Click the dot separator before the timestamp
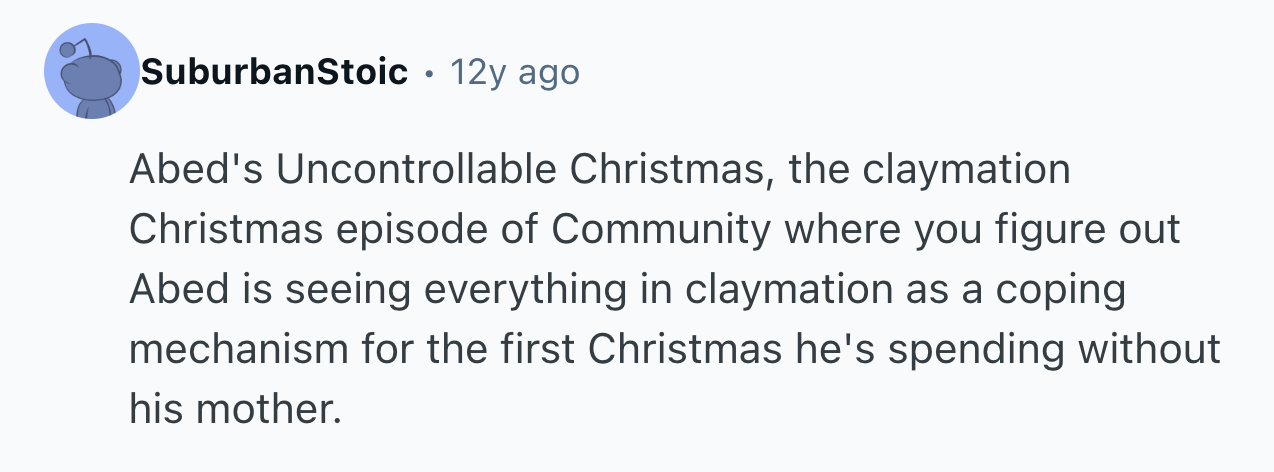 [428, 73]
